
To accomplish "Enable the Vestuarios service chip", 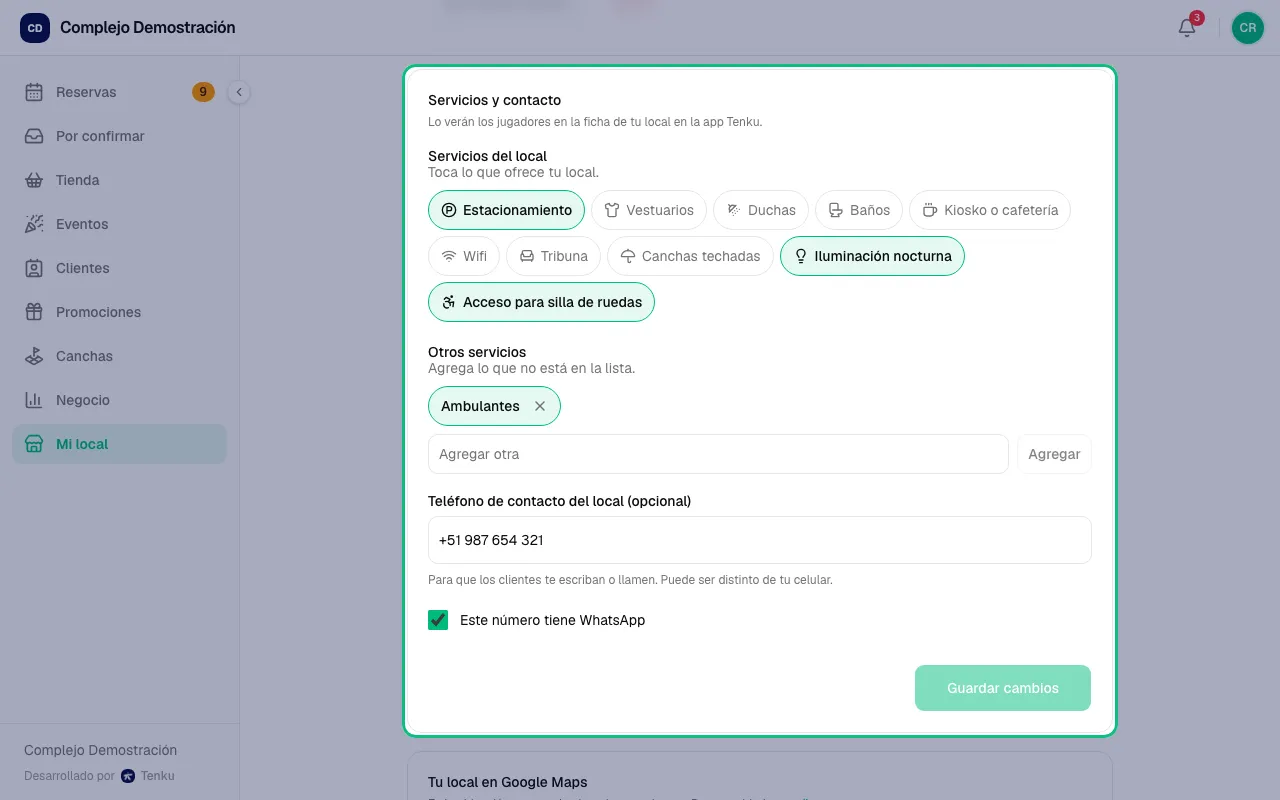I will click(x=649, y=210).
